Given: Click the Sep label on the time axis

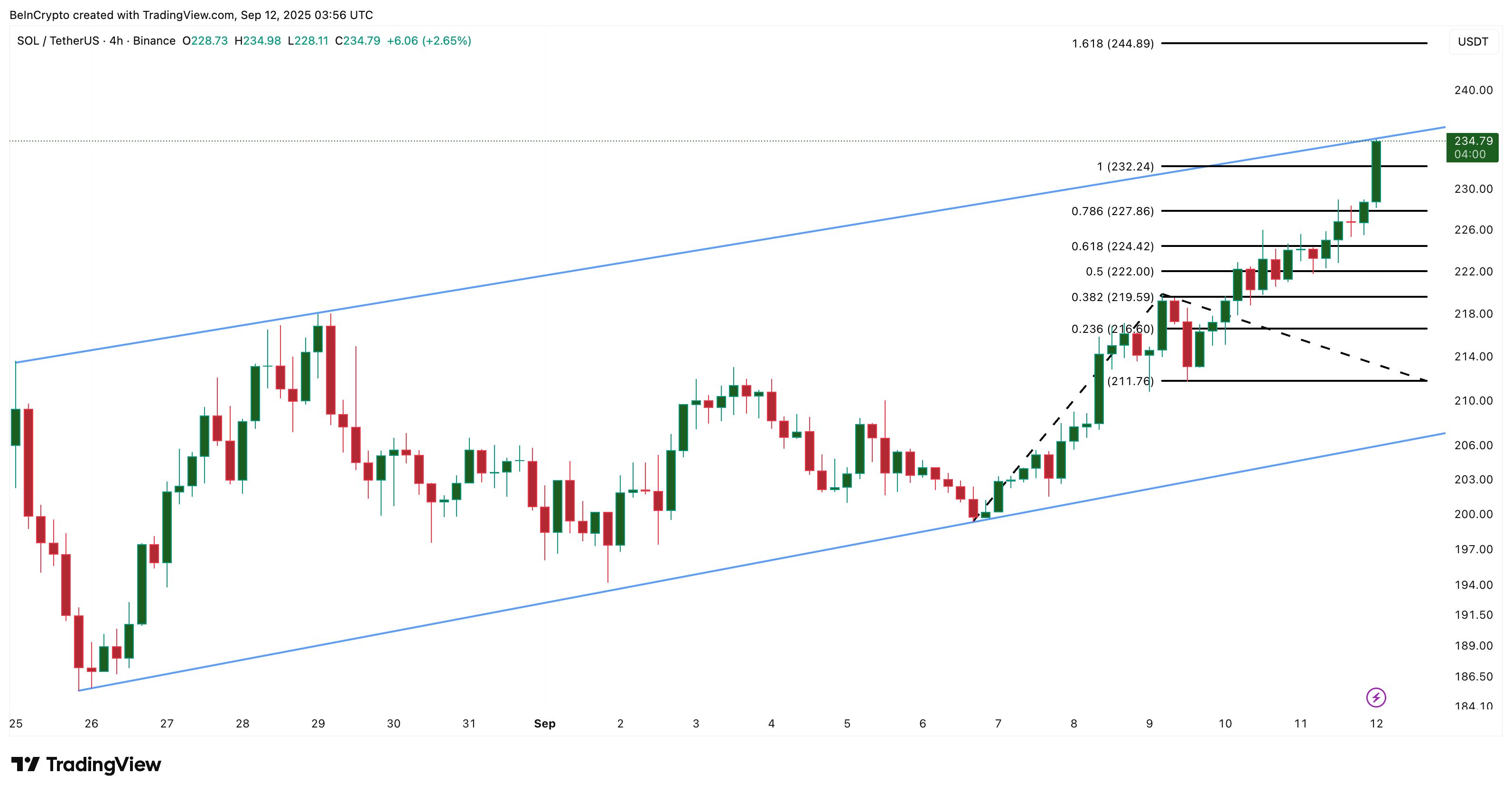Looking at the screenshot, I should point(544,724).
